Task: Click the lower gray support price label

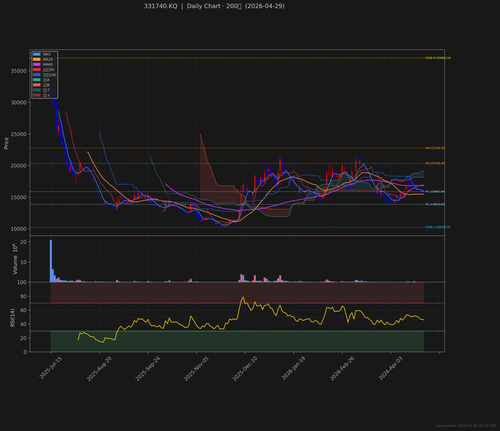Action: point(435,204)
